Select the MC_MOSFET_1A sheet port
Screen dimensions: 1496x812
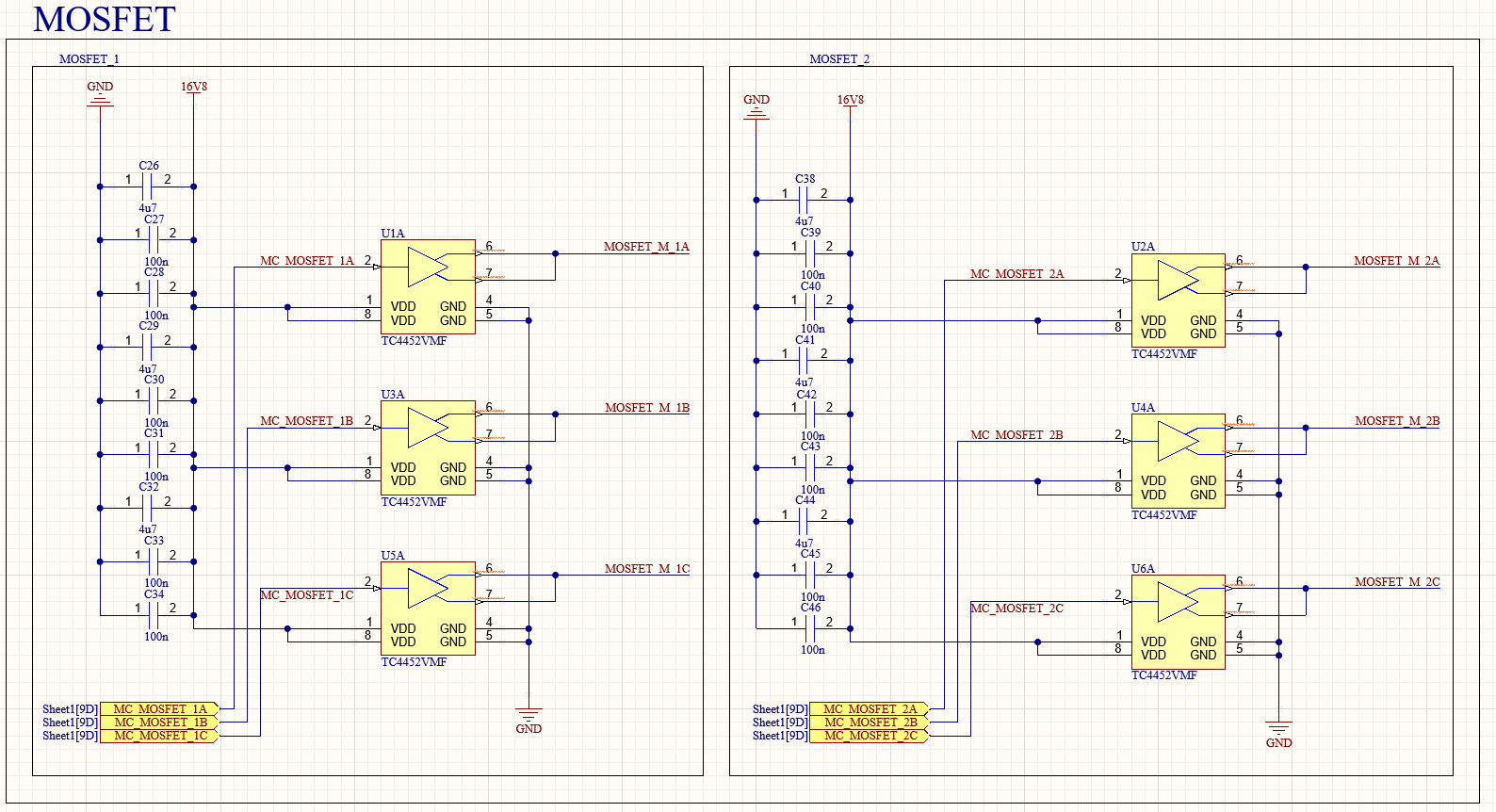tap(159, 708)
